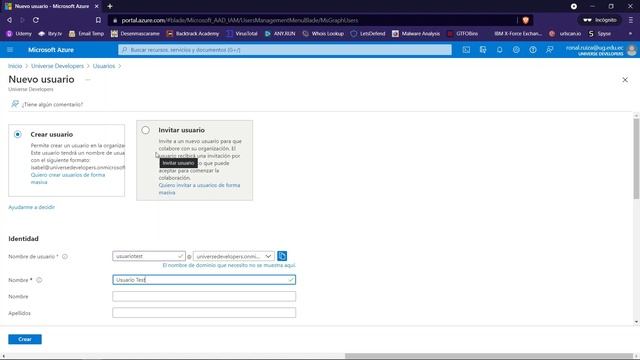Open Quiero crear usuarios de forma masiva link
The width and height of the screenshot is (640, 360).
[68, 178]
